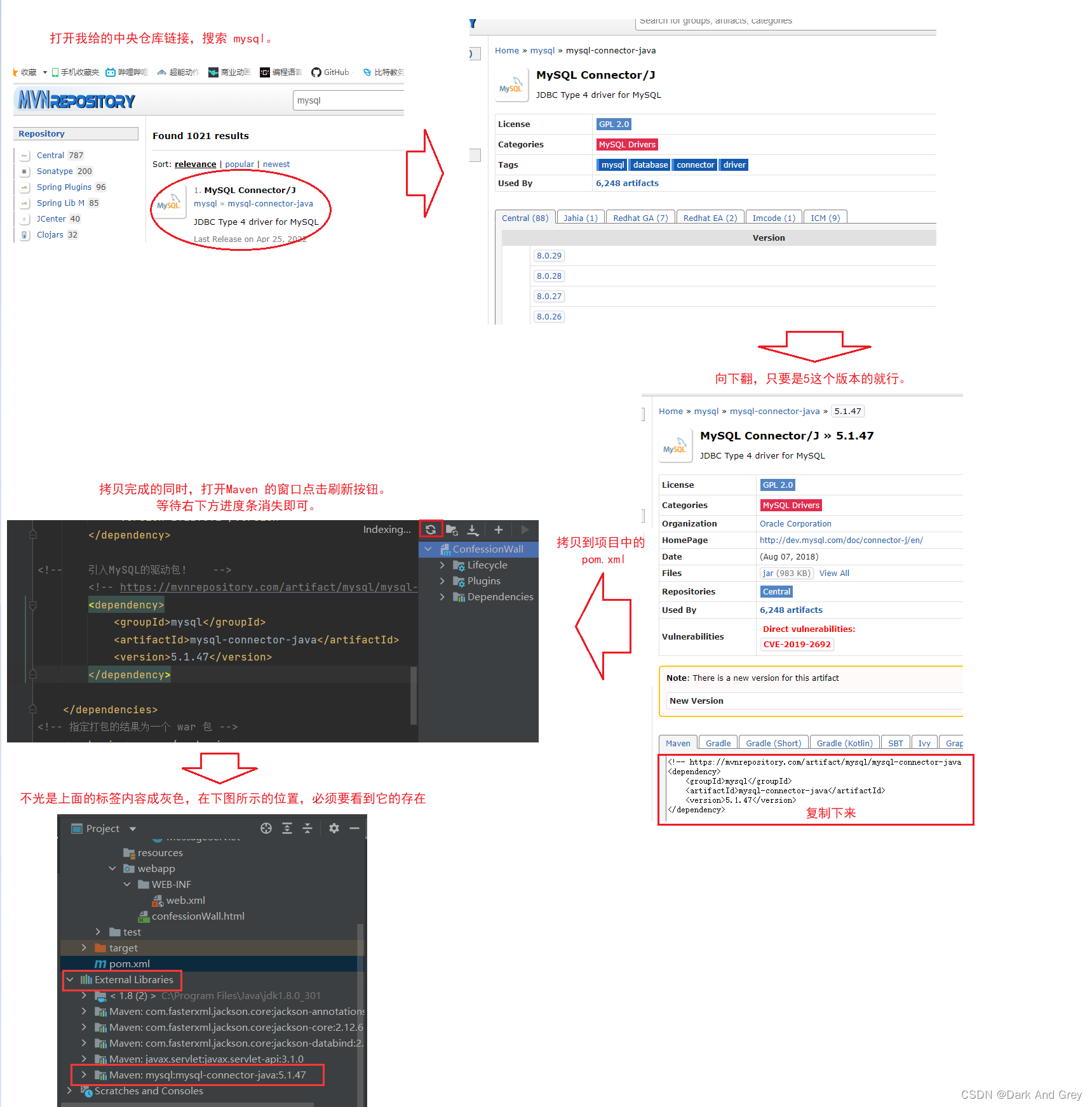Expand javax.servlet-api:3.1.0 library

pyautogui.click(x=84, y=1059)
